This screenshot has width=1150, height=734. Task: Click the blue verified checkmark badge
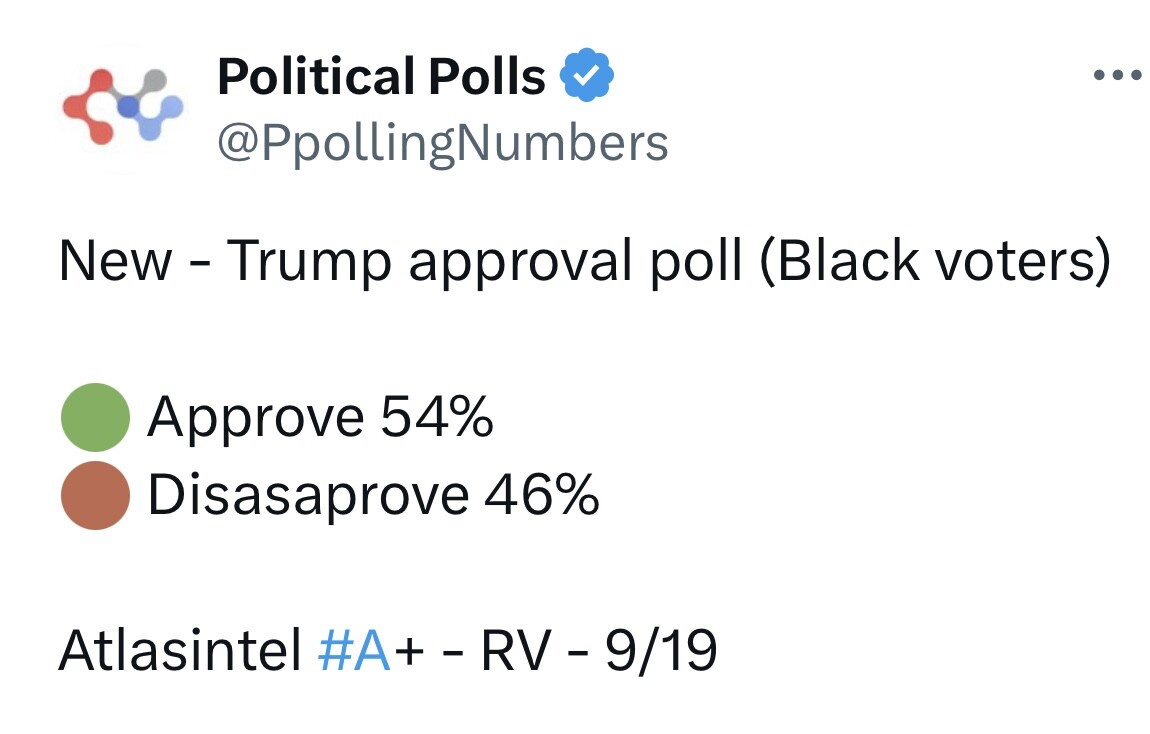[x=590, y=77]
